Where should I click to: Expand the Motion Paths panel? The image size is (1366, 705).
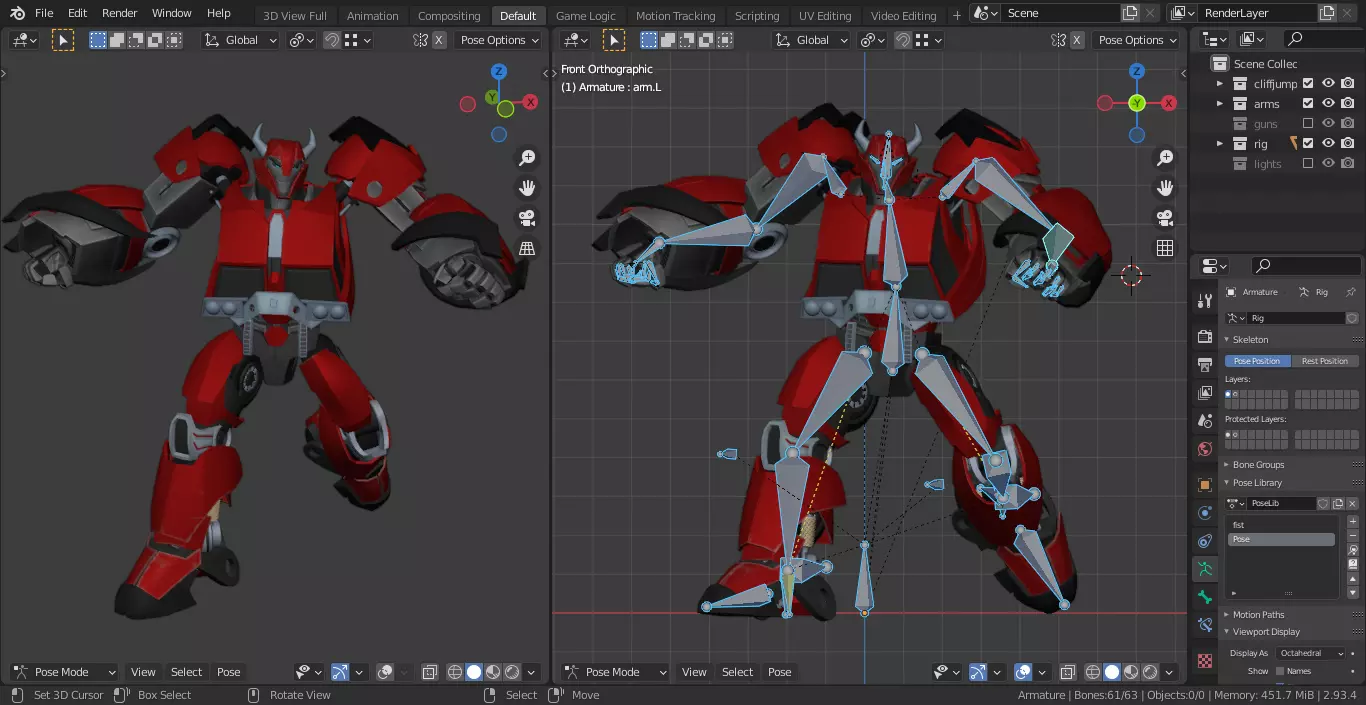pyautogui.click(x=1258, y=615)
